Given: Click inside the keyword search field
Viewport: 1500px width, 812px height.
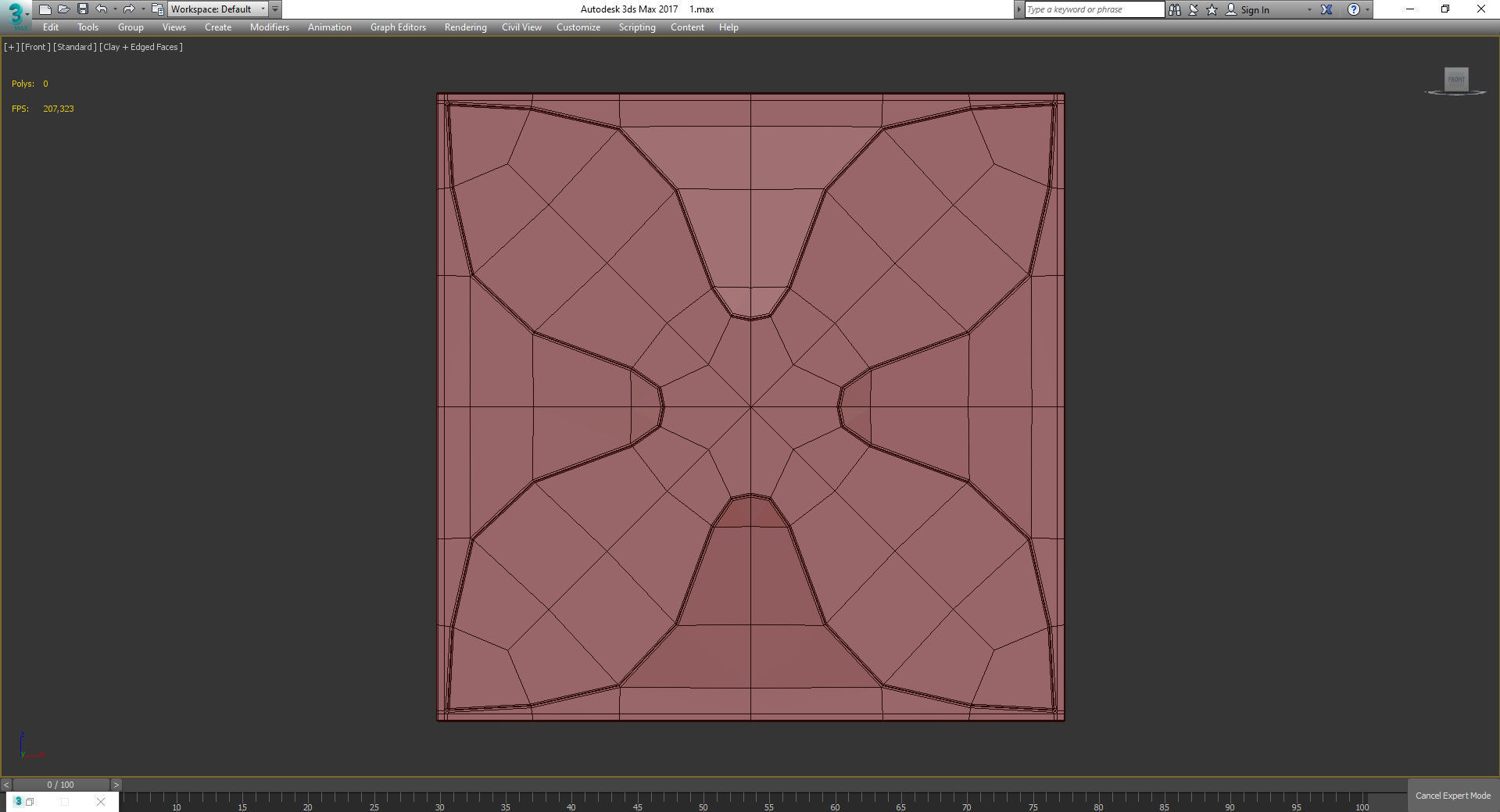Looking at the screenshot, I should point(1094,9).
